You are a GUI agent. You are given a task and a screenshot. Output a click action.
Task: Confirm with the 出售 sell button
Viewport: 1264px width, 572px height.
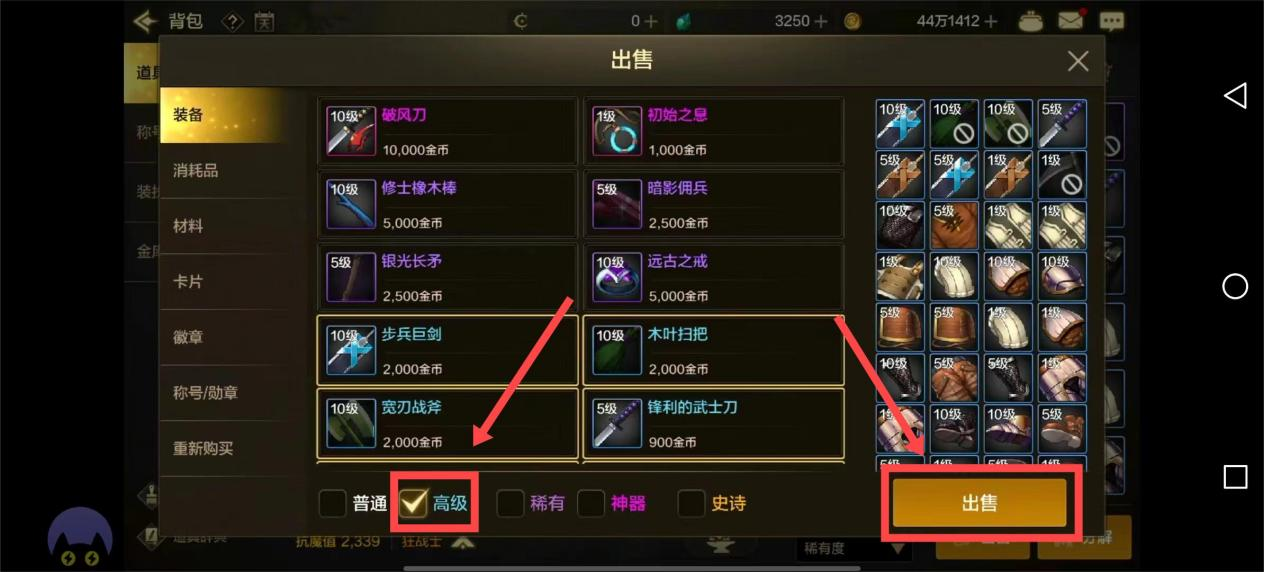click(979, 503)
